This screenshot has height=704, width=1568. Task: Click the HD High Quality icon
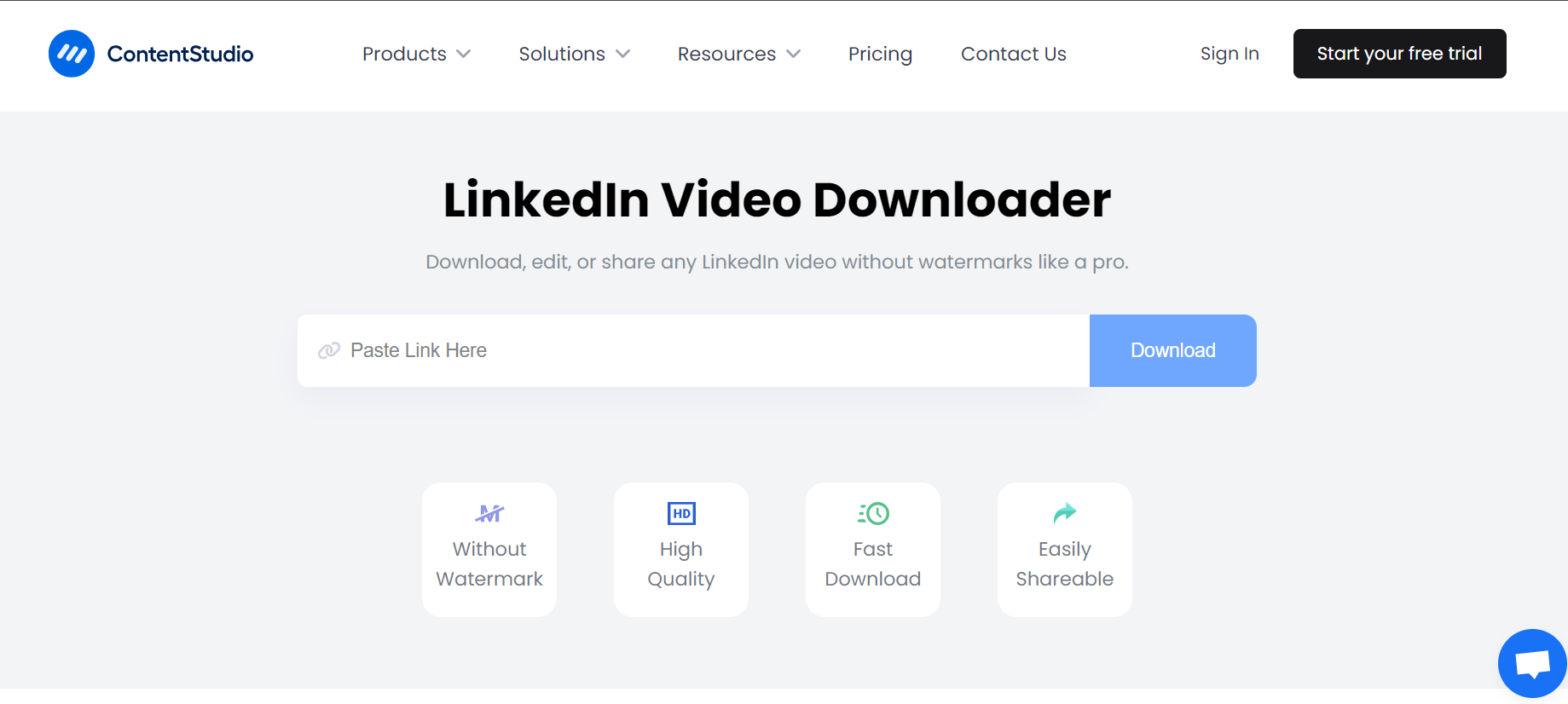[681, 513]
